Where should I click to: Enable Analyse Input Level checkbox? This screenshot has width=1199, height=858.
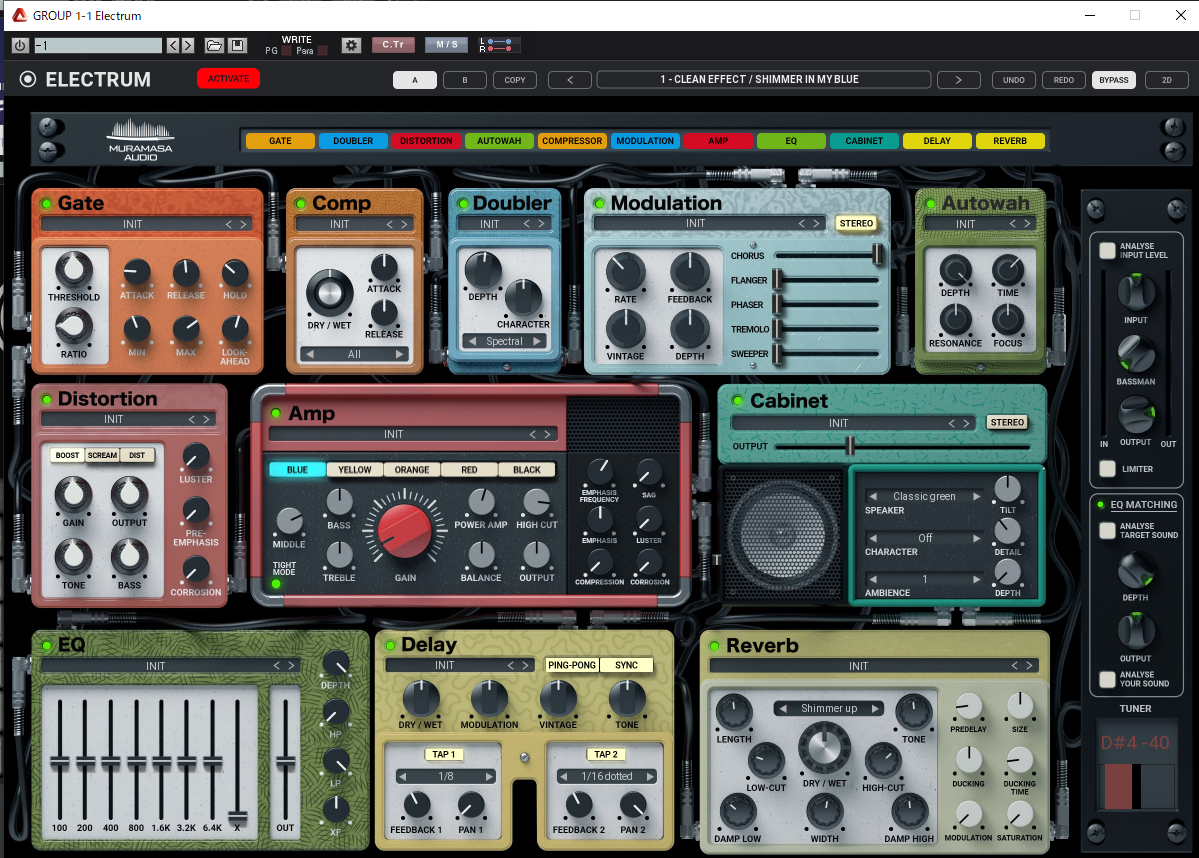click(1107, 250)
